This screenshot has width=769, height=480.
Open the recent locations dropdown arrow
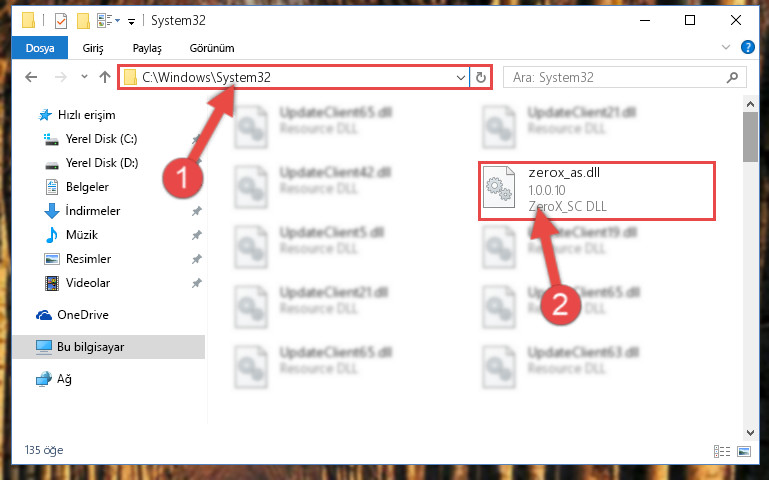pos(84,77)
